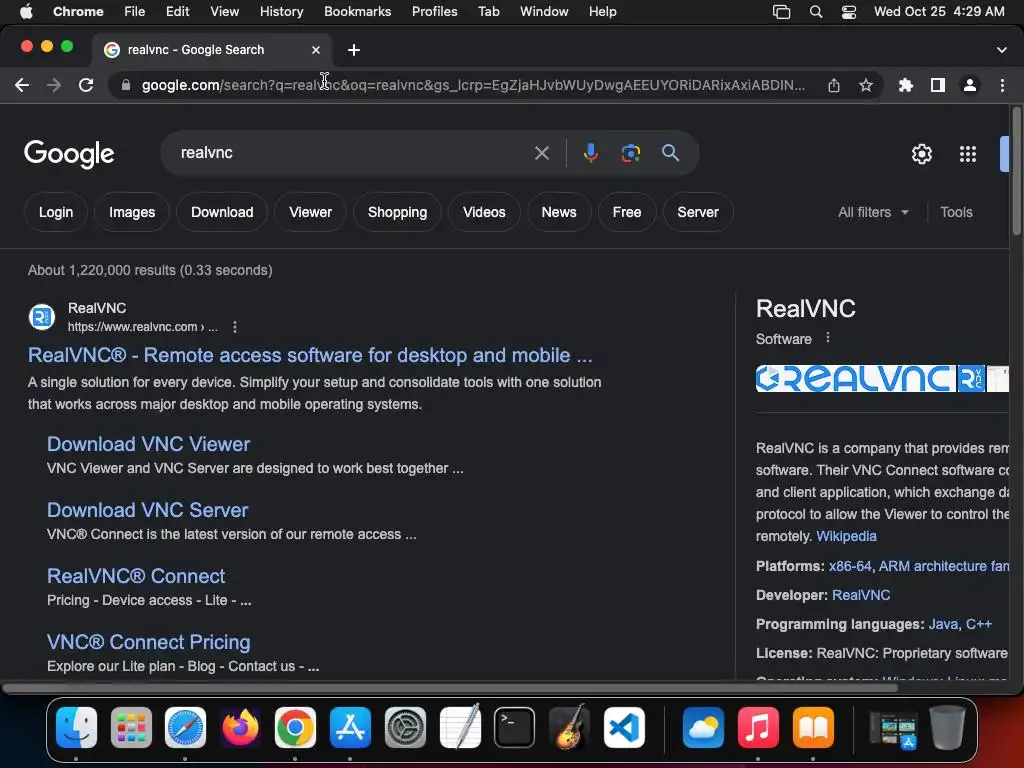Open Visual Studio Code from the Dock
Screen dimensions: 1024x768
pos(624,728)
